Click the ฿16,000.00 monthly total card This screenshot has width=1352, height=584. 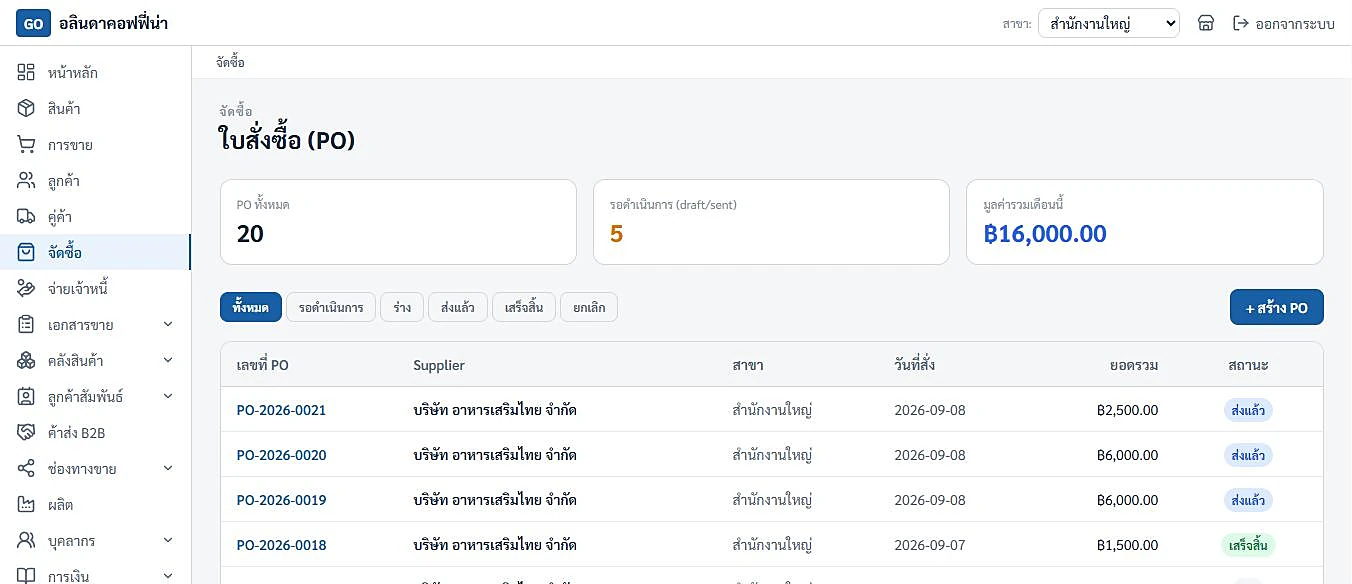pos(1145,222)
